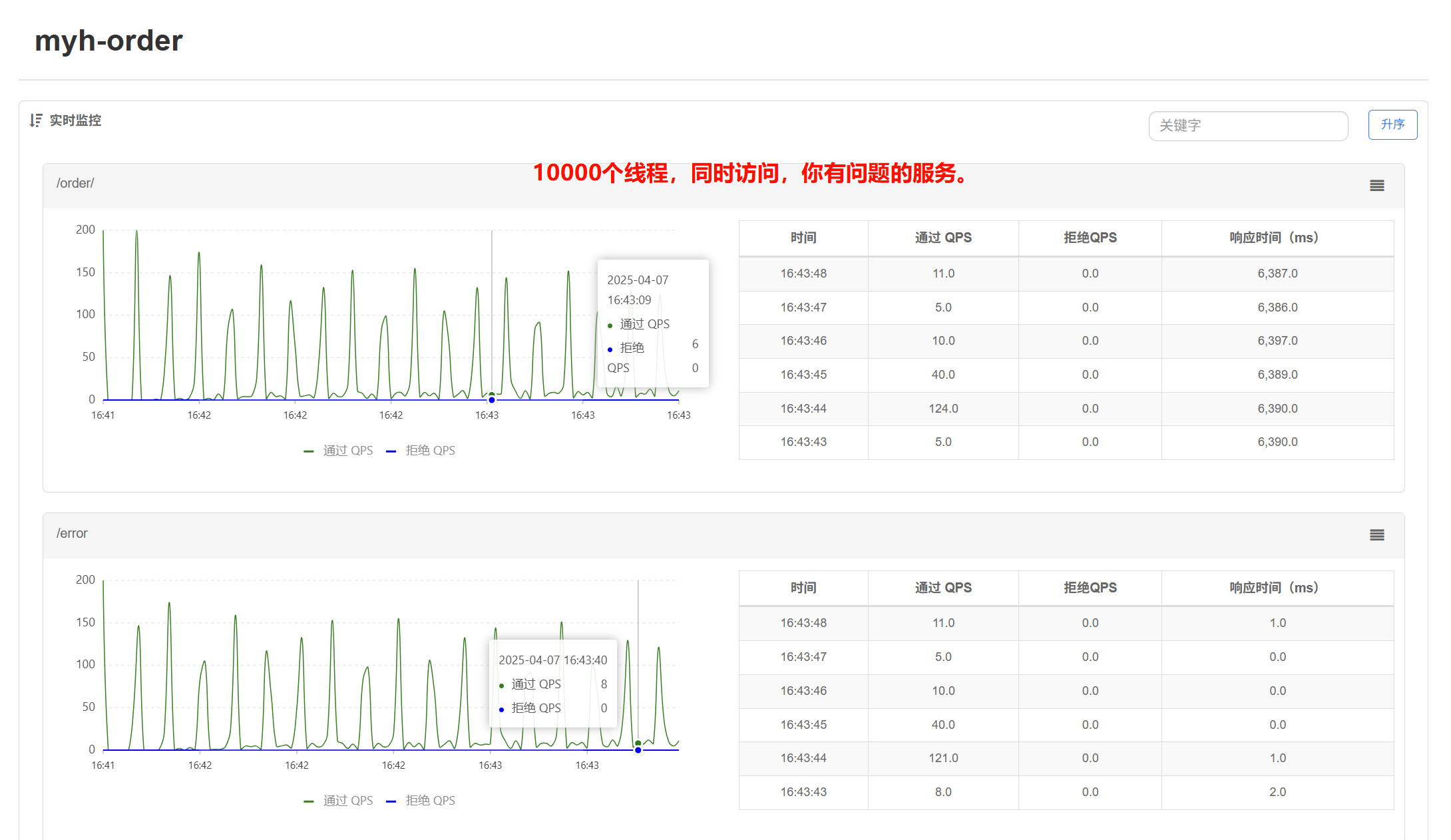Open the /order/ panel hamburger menu
This screenshot has width=1451, height=840.
pyautogui.click(x=1376, y=186)
